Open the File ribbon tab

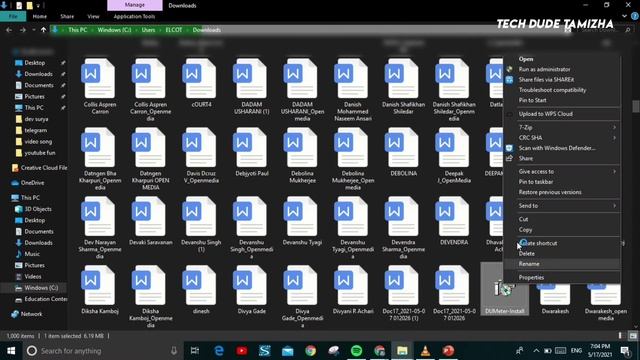tap(13, 16)
